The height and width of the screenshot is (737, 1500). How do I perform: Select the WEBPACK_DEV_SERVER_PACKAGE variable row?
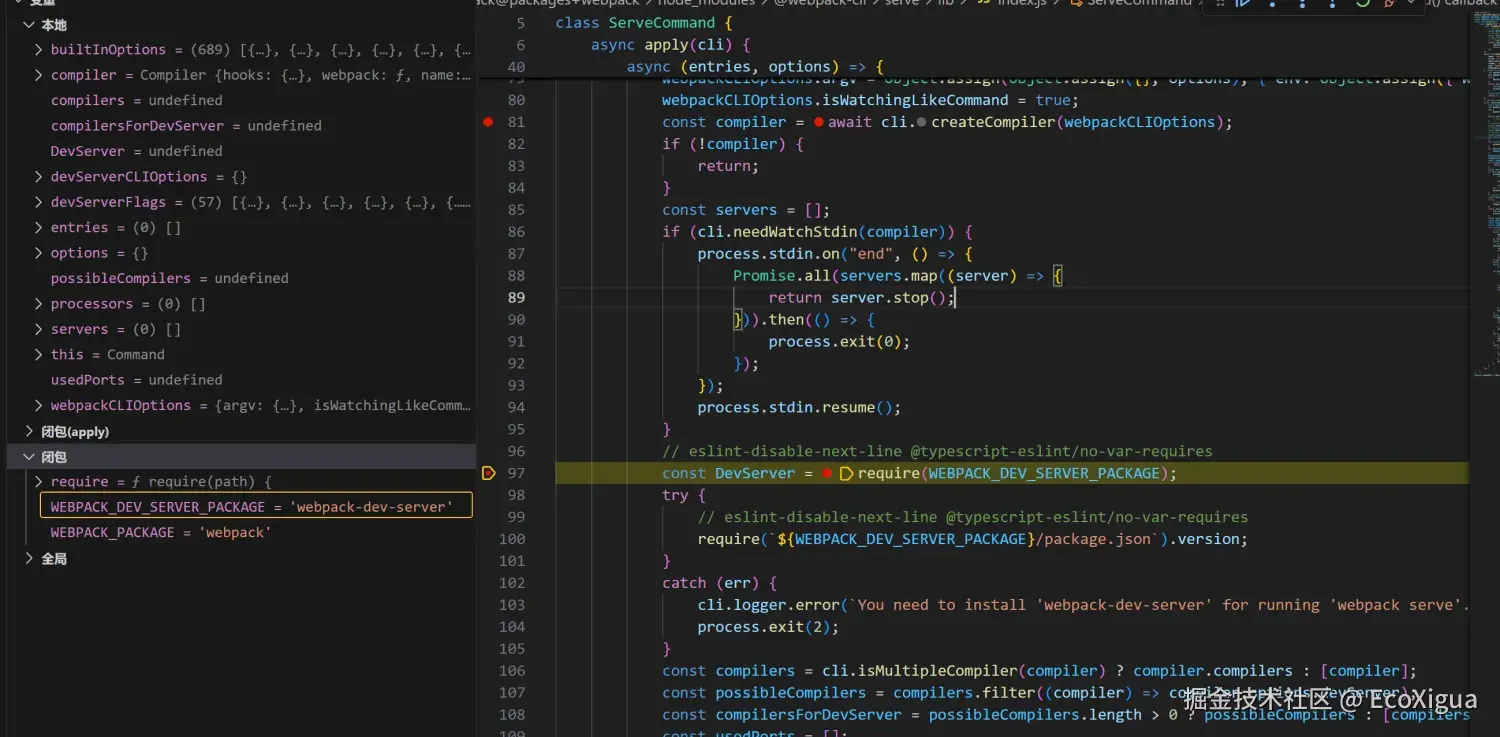click(x=256, y=507)
